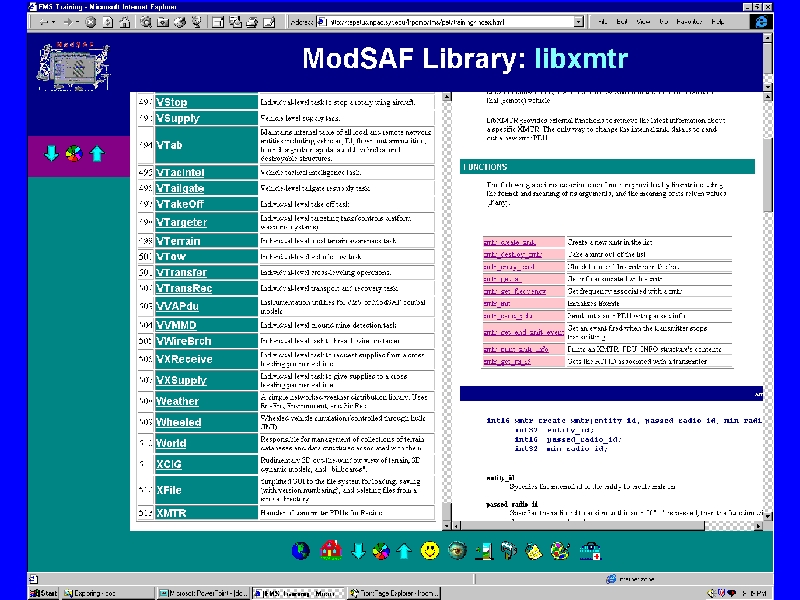Click the color wheel in purple sidebar
This screenshot has height=600, width=800.
[x=74, y=153]
